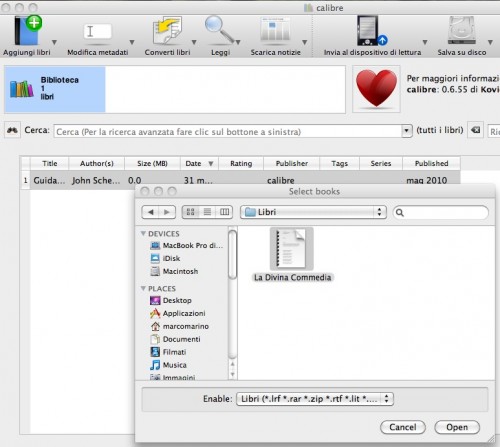
Task: Click the Leggi magnifier icon
Action: point(219,30)
